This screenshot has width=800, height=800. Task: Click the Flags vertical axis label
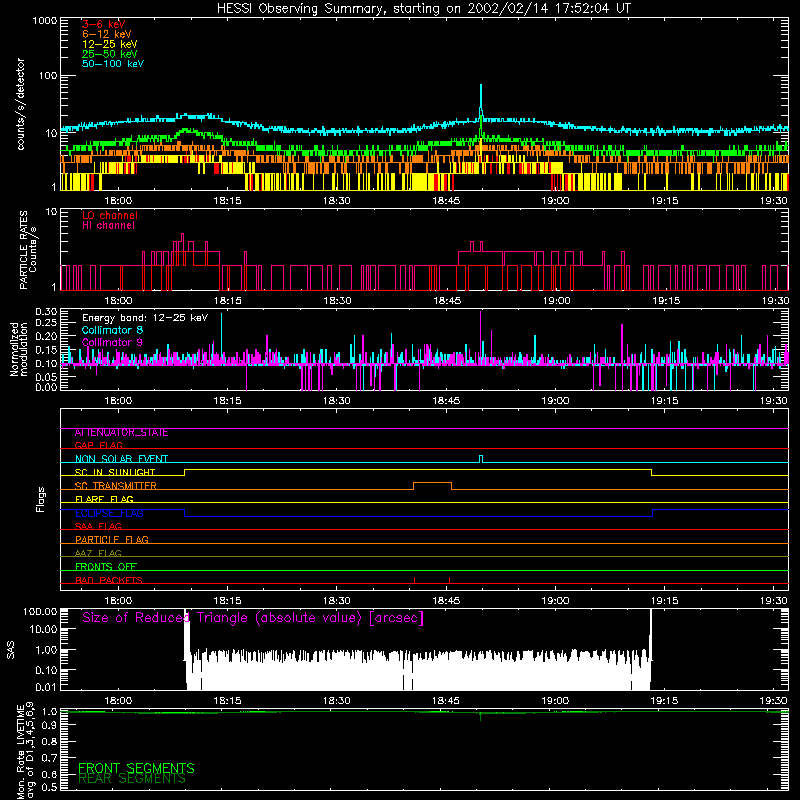[40, 499]
